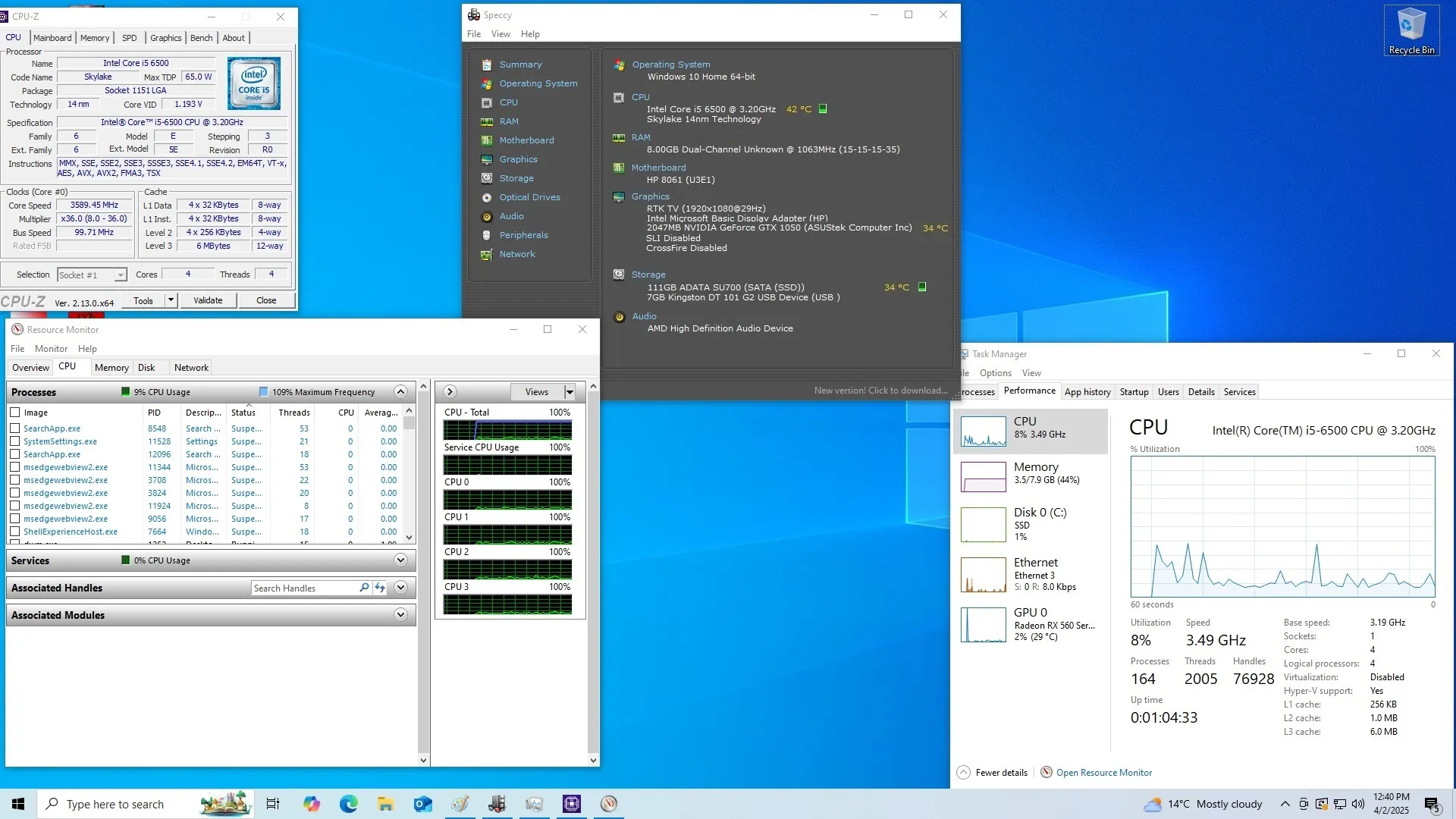
Task: Click the CPU chip icon in Speccy sidebar
Action: pyautogui.click(x=486, y=102)
